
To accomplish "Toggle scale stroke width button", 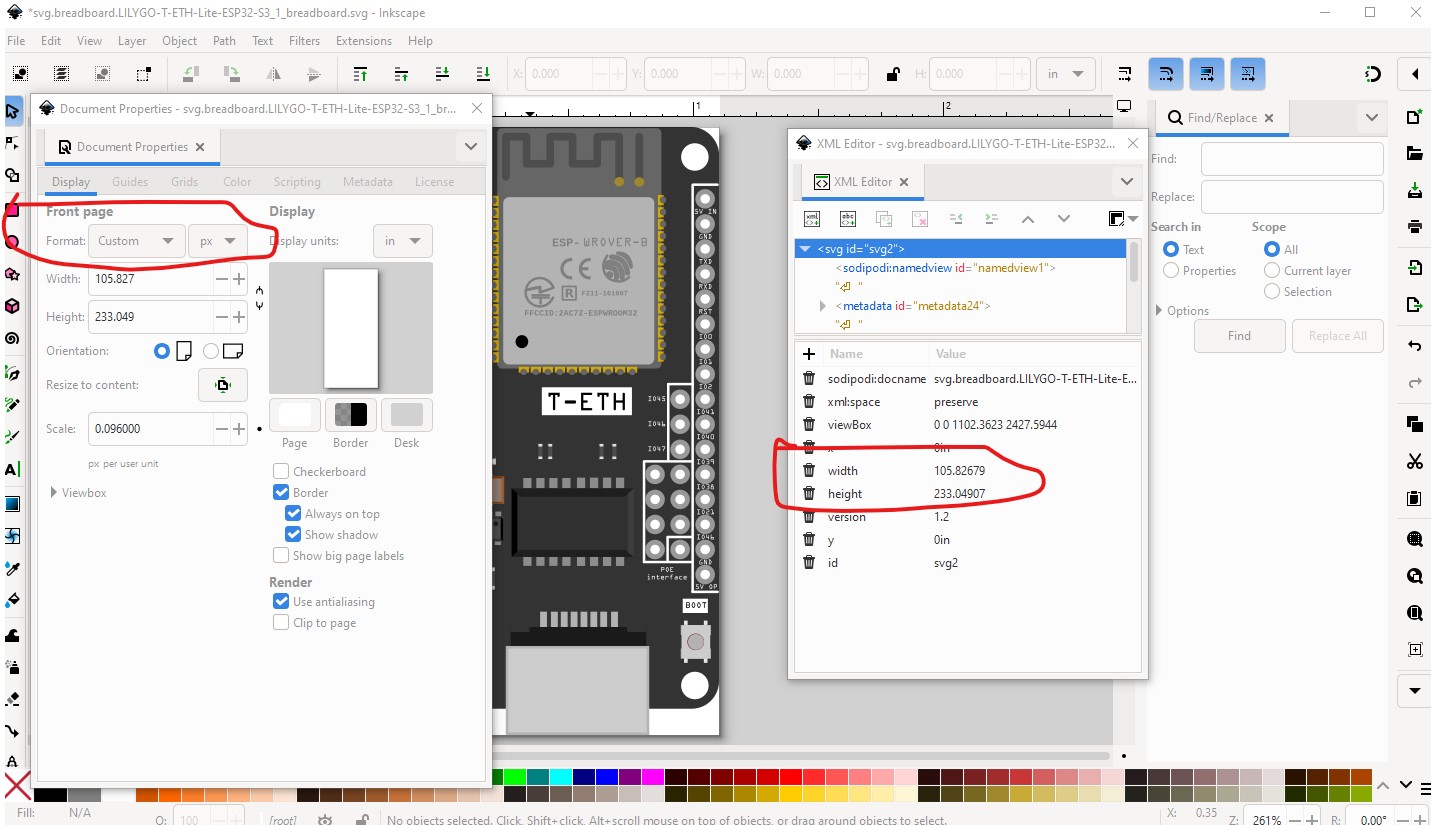I will pyautogui.click(x=1125, y=73).
